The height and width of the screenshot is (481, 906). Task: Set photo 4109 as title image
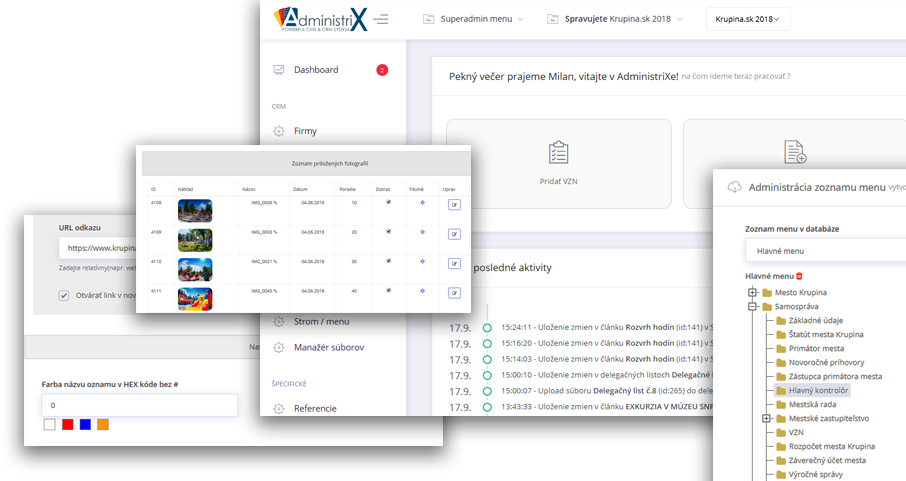click(x=423, y=233)
